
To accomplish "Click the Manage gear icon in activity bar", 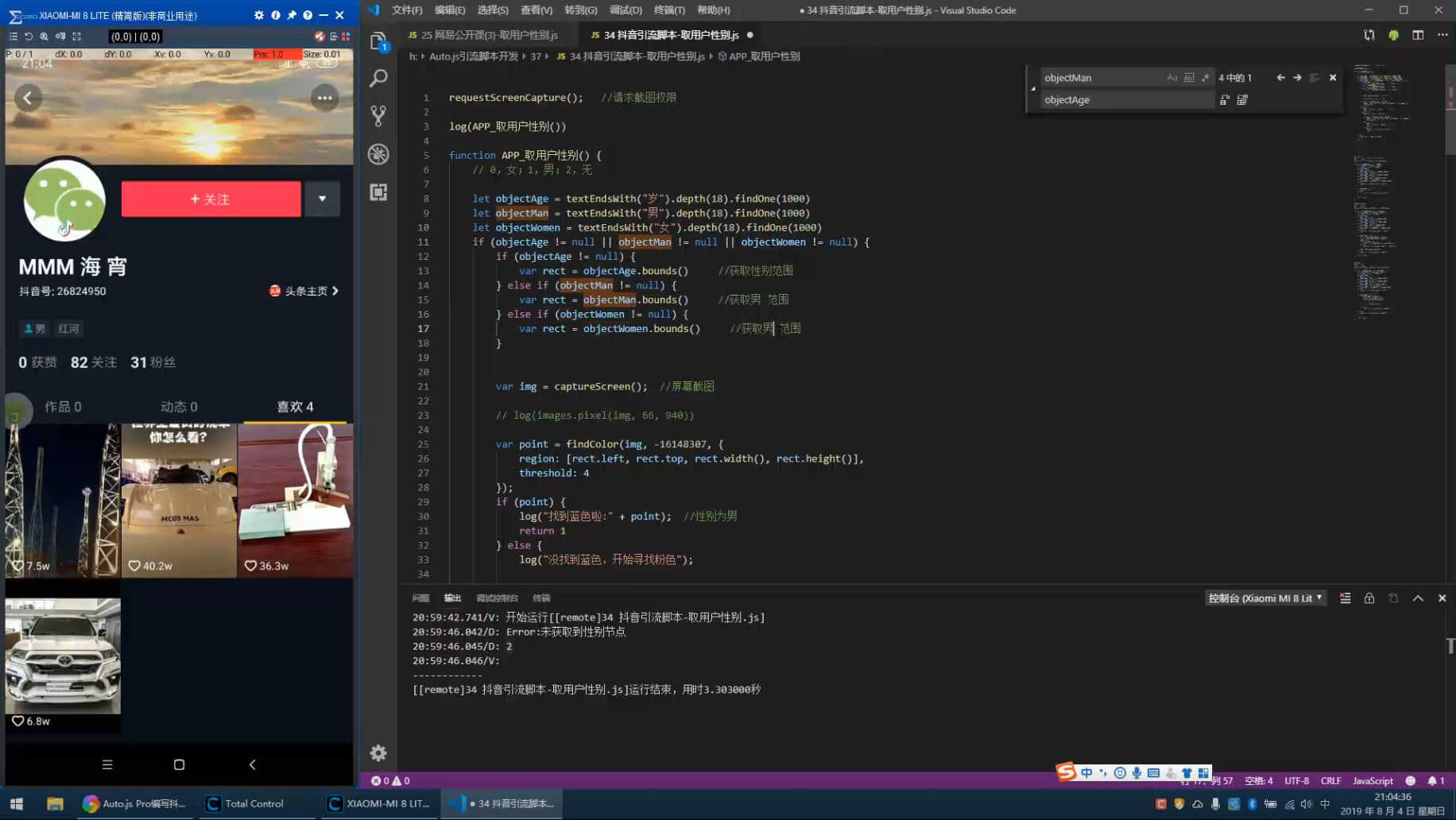I will (x=378, y=752).
